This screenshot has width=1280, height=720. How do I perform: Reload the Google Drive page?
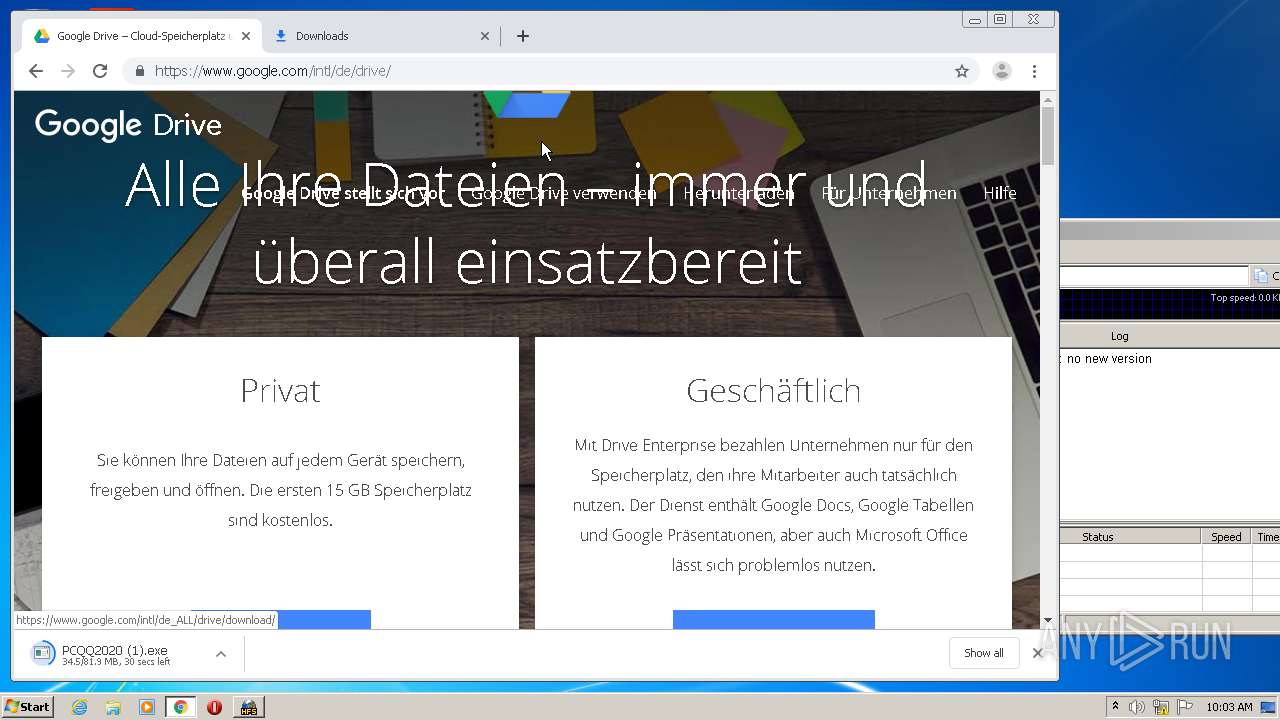(x=100, y=71)
